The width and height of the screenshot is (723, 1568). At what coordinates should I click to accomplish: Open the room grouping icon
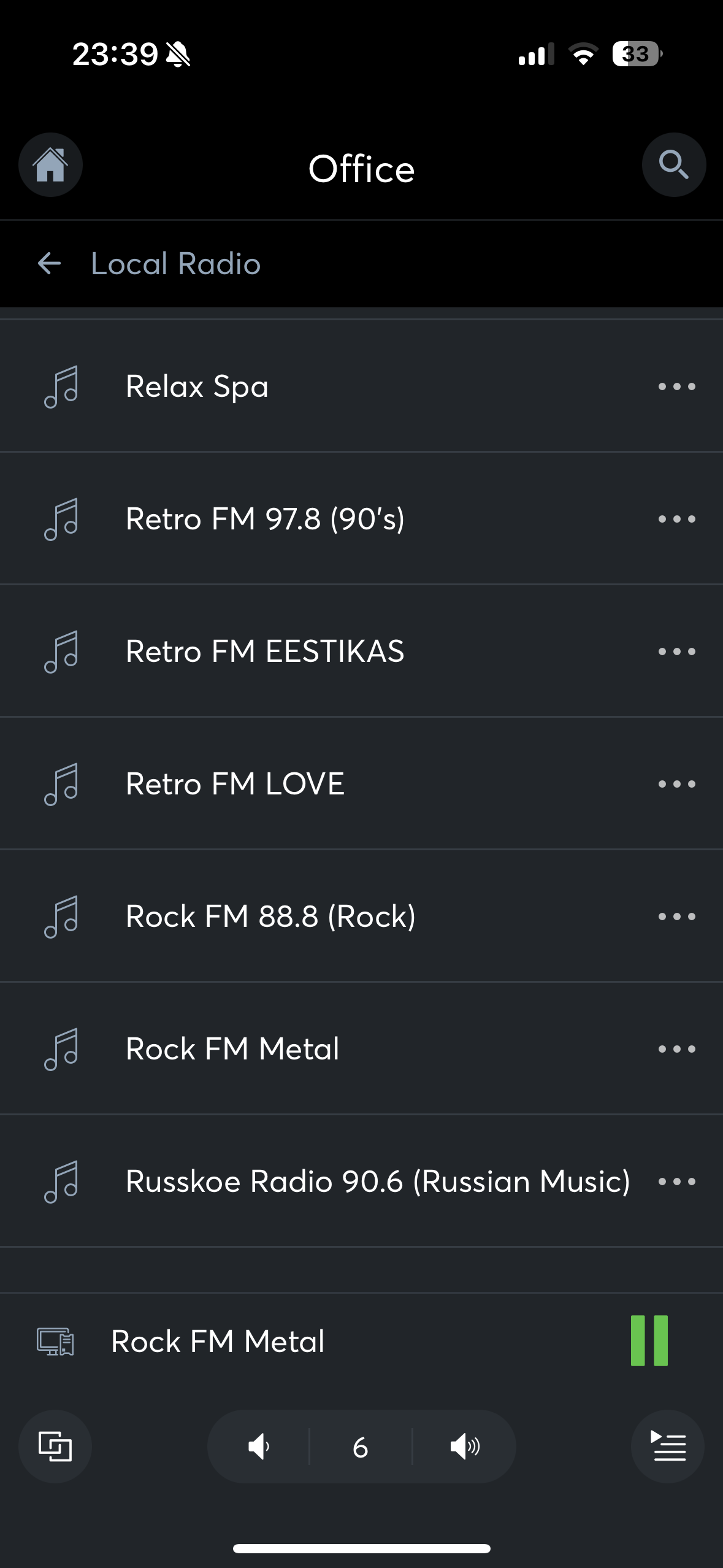[x=55, y=1446]
